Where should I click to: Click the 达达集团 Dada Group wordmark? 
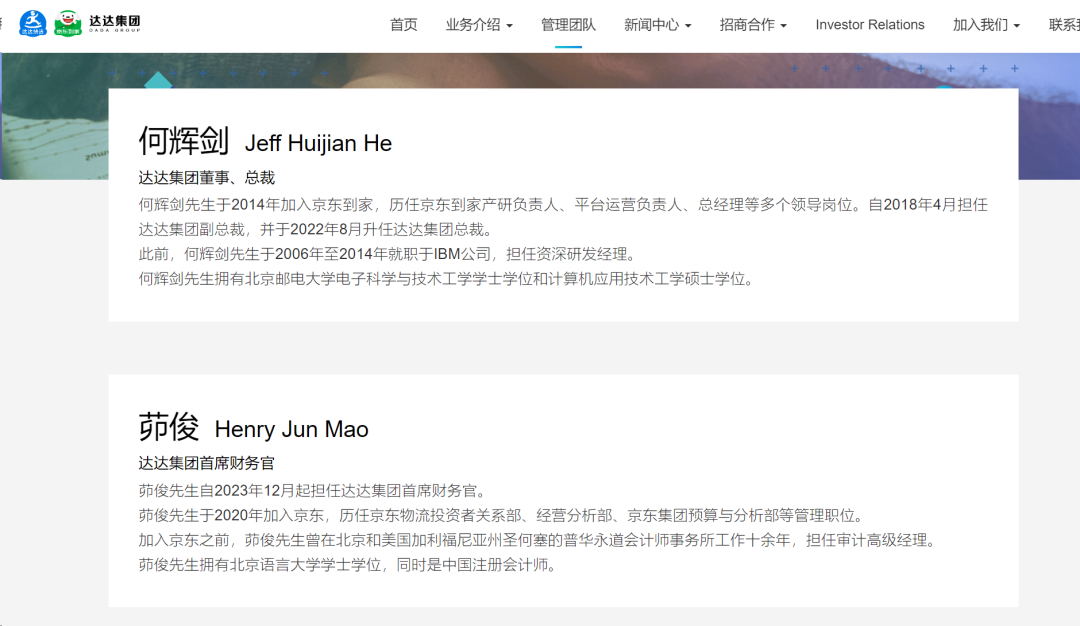click(115, 23)
